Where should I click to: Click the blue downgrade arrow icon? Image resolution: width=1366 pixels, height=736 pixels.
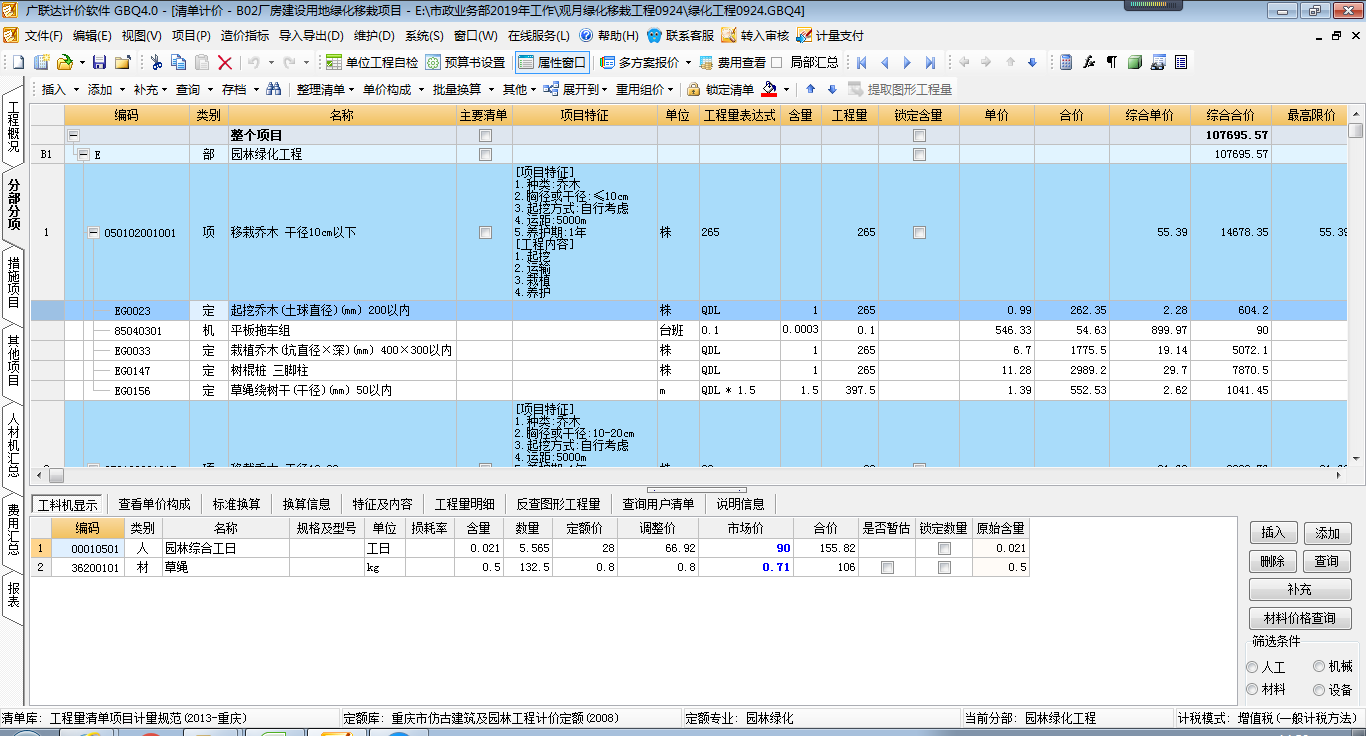tap(1032, 62)
